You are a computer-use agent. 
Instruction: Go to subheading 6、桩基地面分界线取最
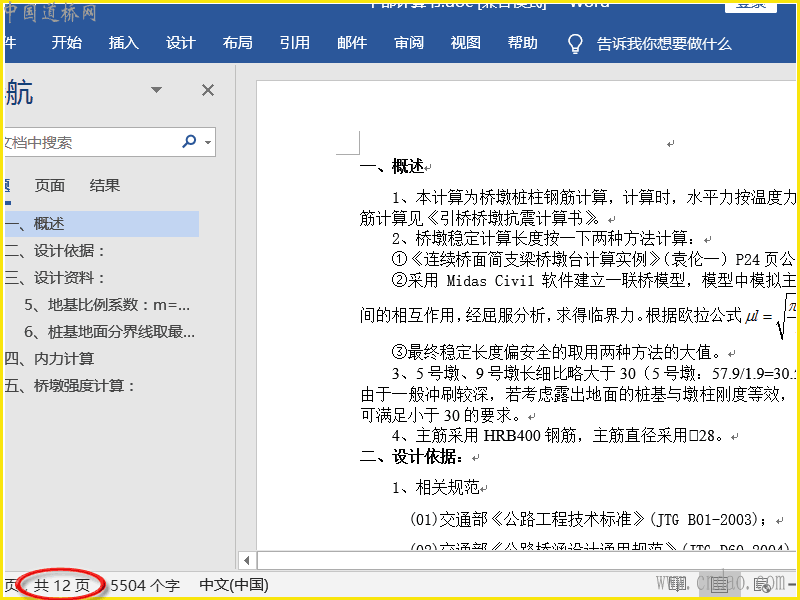click(x=110, y=332)
